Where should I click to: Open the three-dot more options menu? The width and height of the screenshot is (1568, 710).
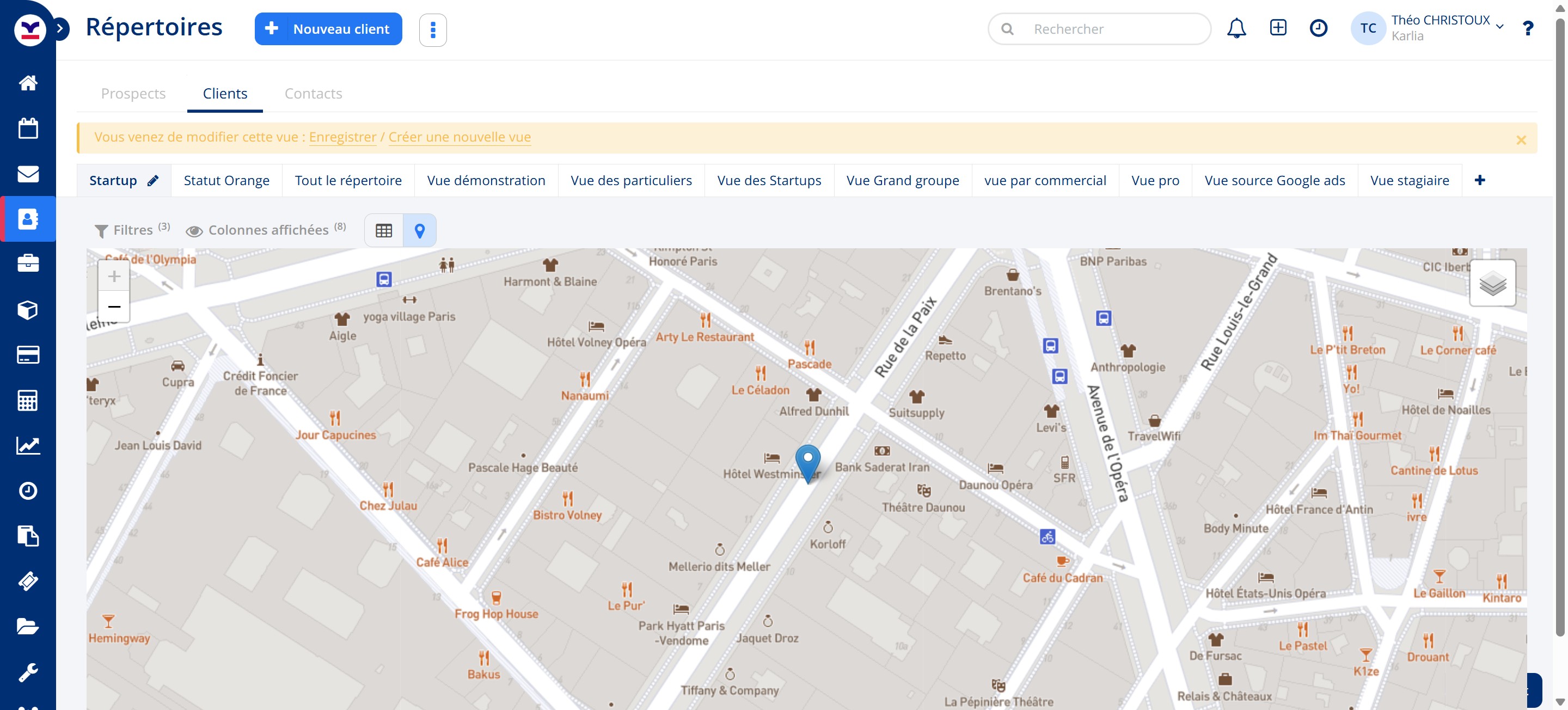tap(433, 29)
